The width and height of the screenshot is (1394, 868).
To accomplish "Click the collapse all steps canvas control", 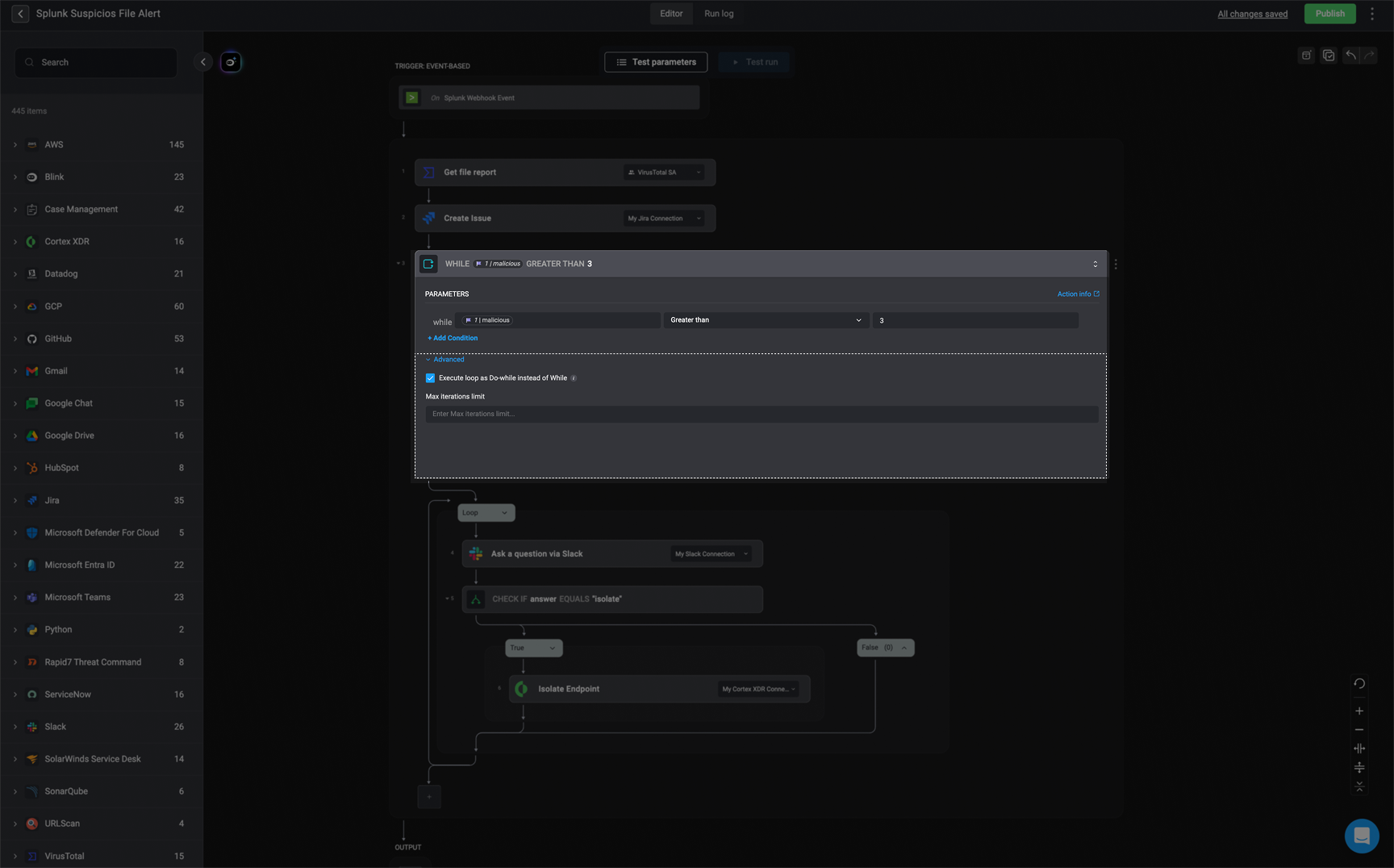I will [x=1359, y=786].
